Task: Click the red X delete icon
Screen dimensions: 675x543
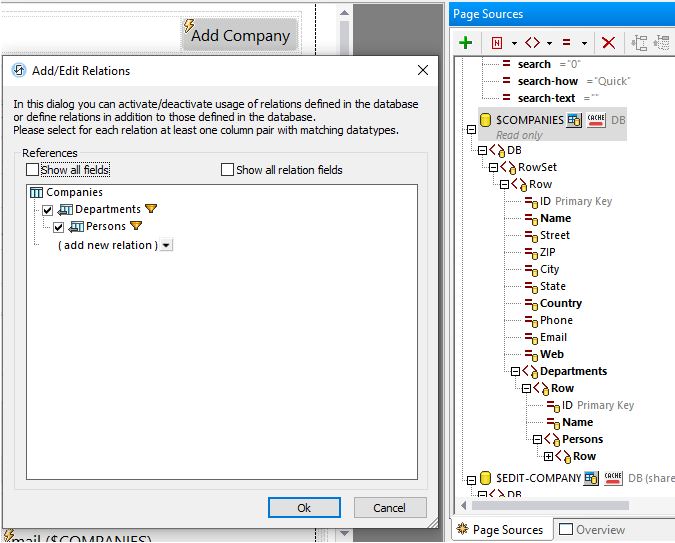Action: pyautogui.click(x=607, y=43)
